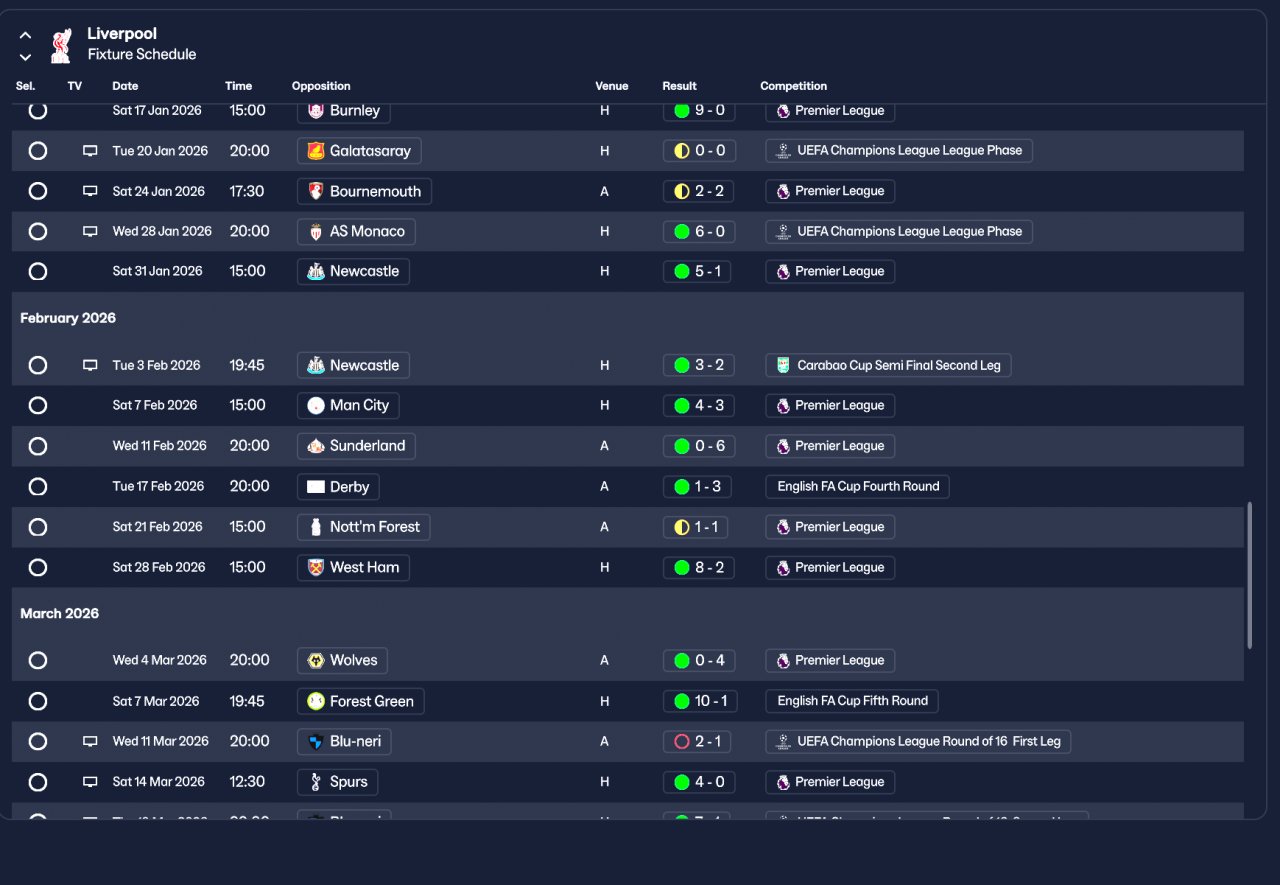
Task: Click the Premier League icon in the Man City row
Action: [x=783, y=405]
